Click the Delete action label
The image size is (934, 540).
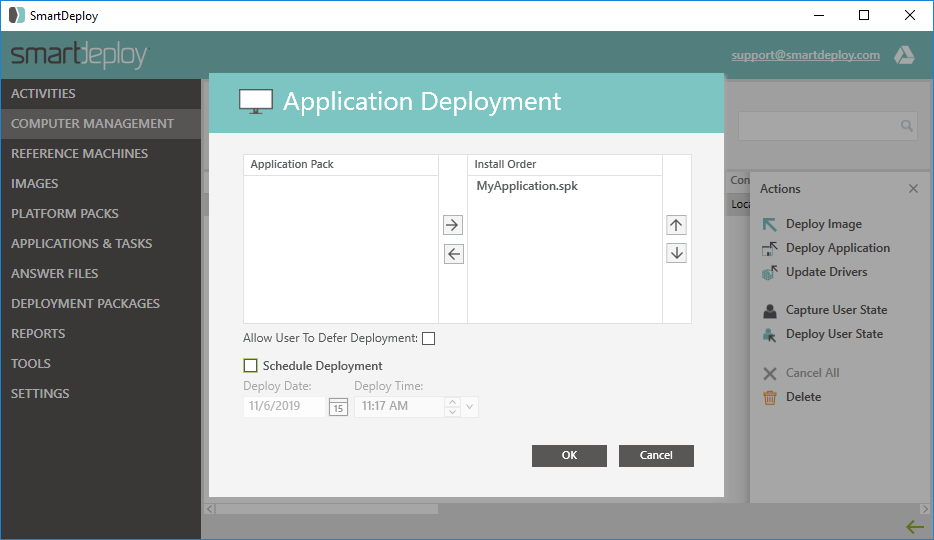[x=803, y=397]
